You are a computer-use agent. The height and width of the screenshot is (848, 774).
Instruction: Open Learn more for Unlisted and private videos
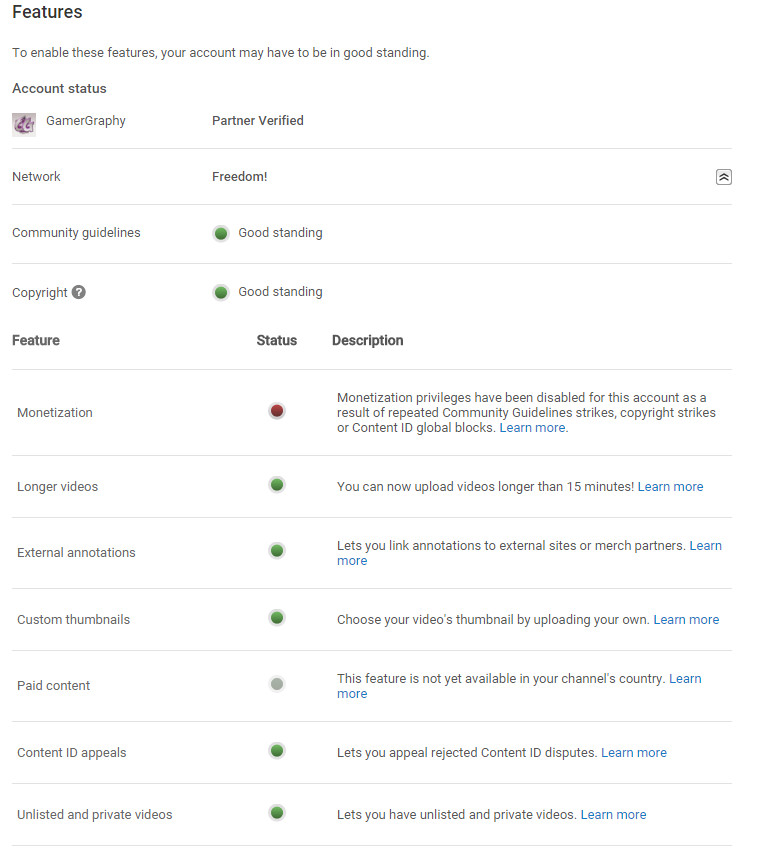point(613,815)
